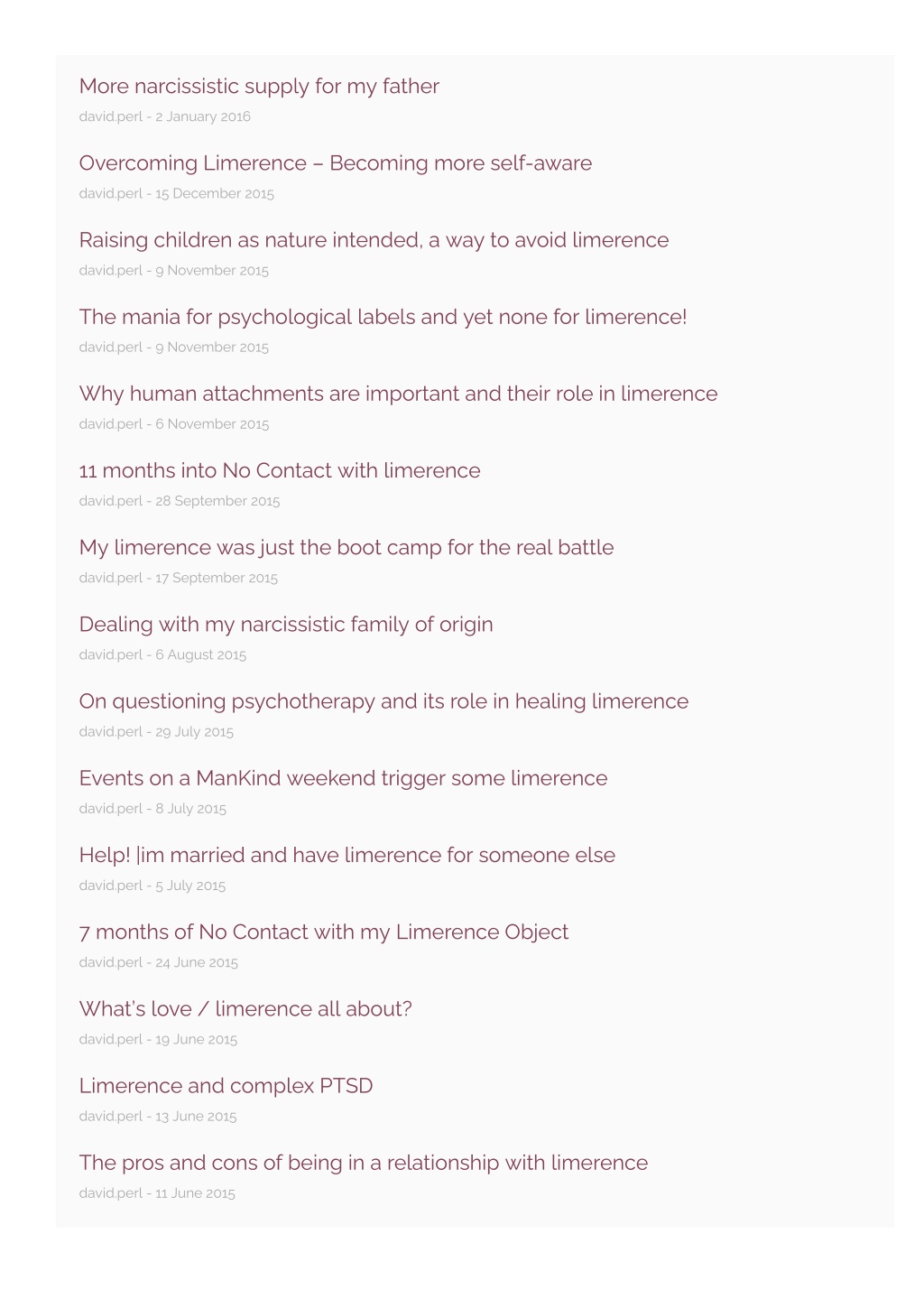This screenshot has height=1308, width=924.
Task: Open 'Overcoming Limerence – Becoming more self-aware'
Action: (x=336, y=163)
